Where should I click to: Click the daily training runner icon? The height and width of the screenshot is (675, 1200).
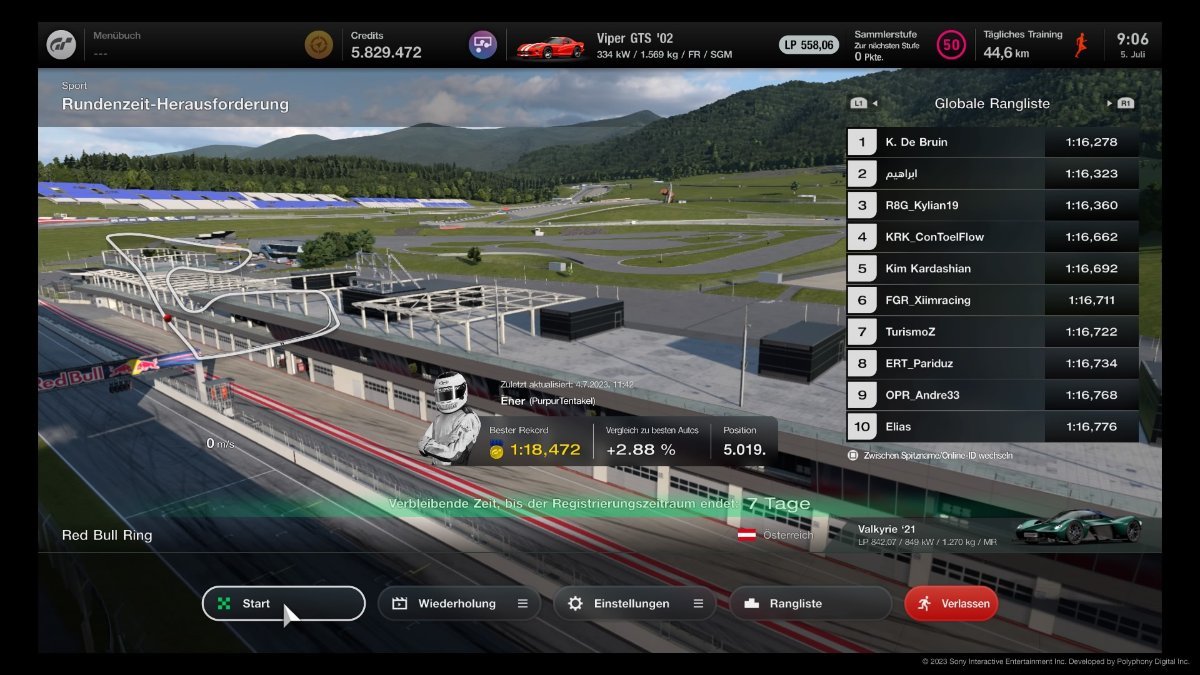click(x=1081, y=44)
